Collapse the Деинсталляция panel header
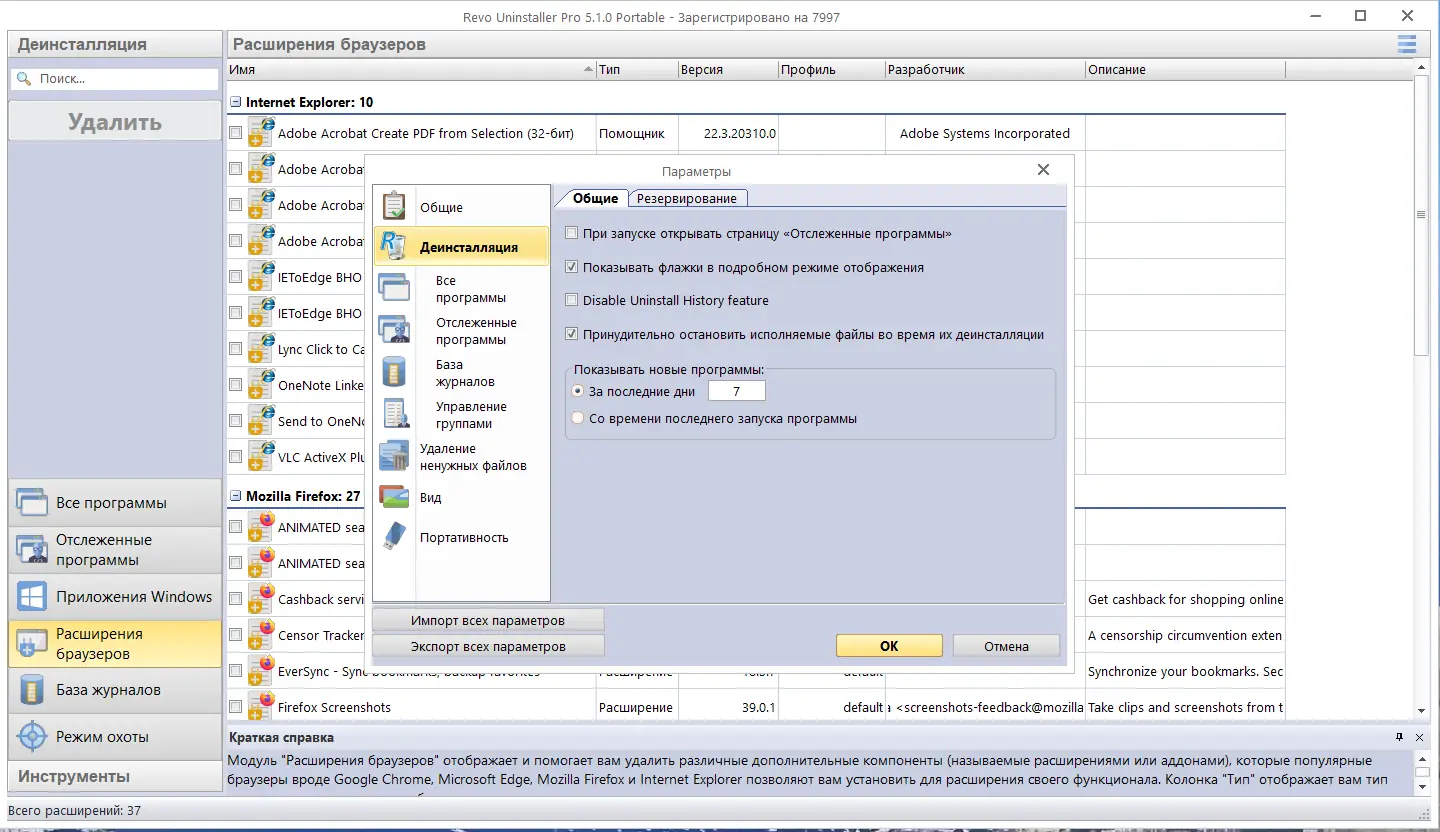Viewport: 1440px width, 832px height. [x=115, y=44]
